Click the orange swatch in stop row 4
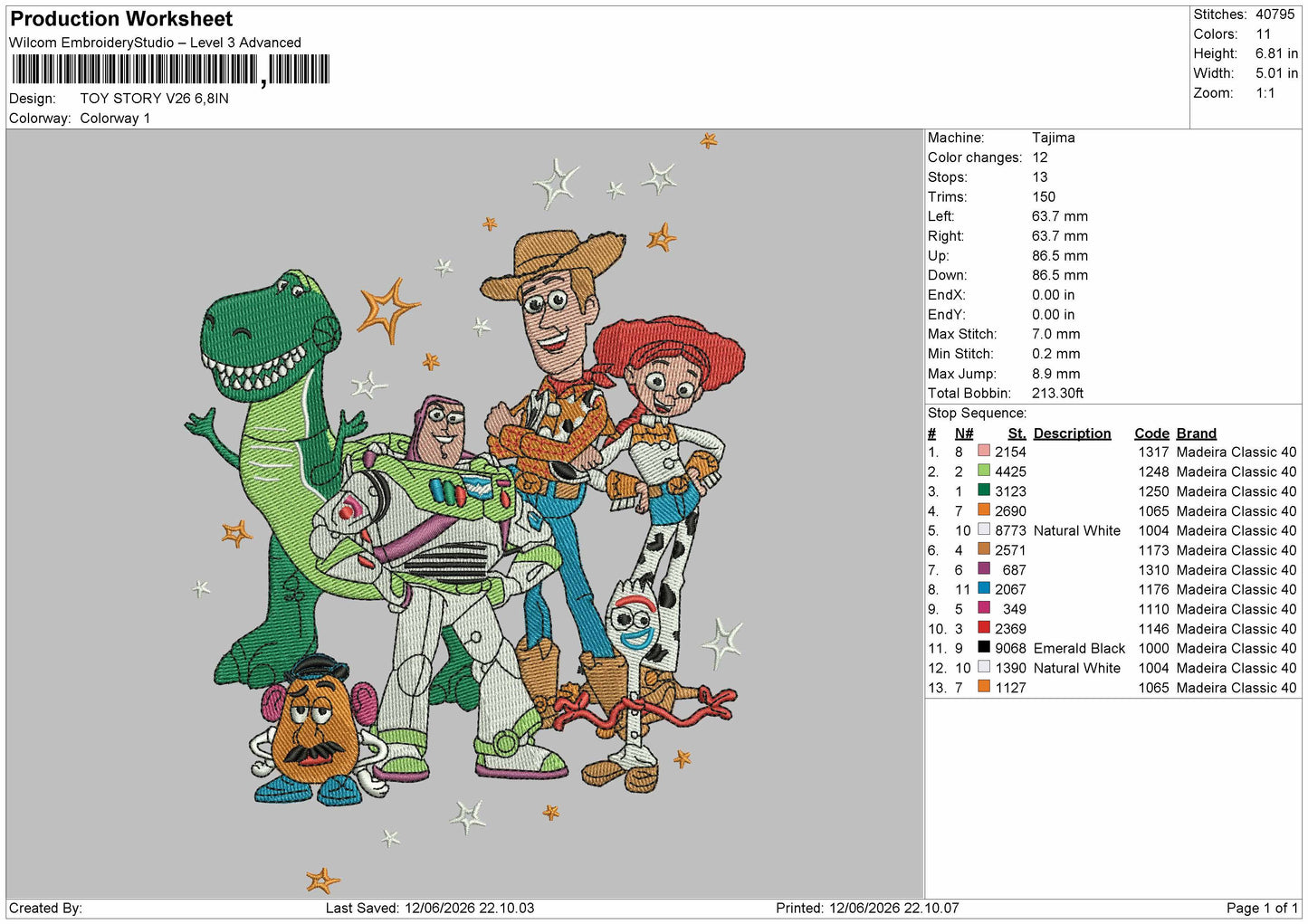The height and width of the screenshot is (924, 1308). click(x=984, y=510)
